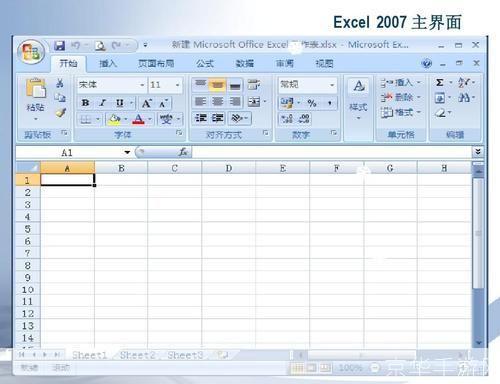Apply the red font color A
The image size is (500, 384).
click(139, 119)
